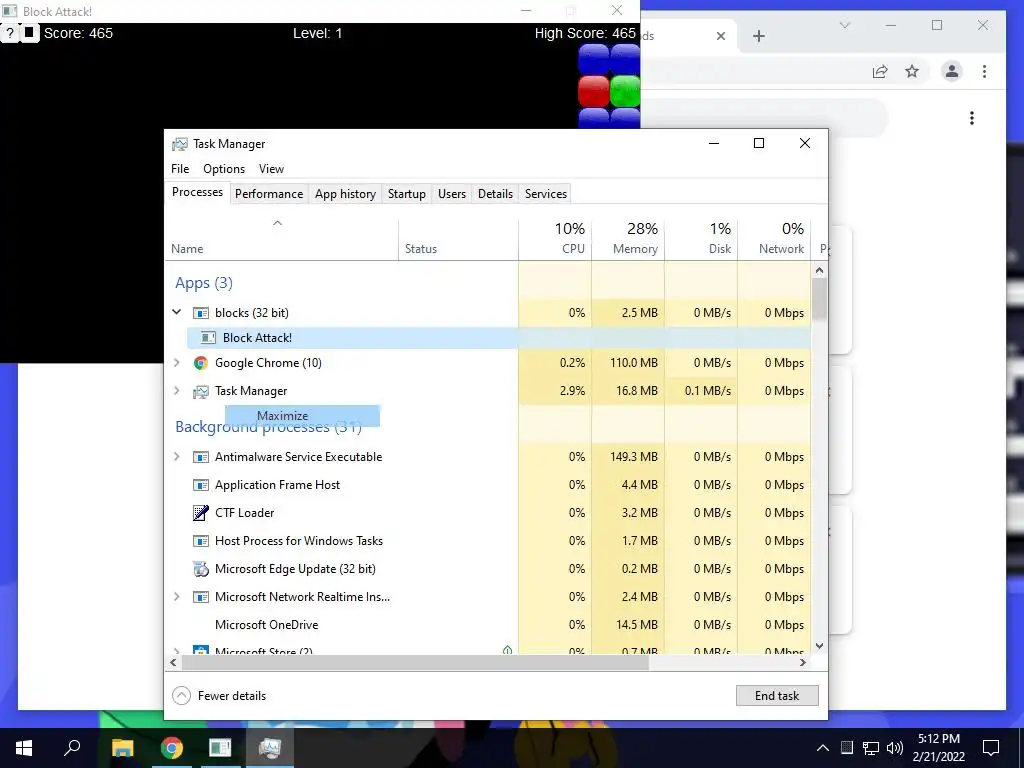Open Chrome's three-dot menu
The image size is (1024, 768).
click(984, 71)
